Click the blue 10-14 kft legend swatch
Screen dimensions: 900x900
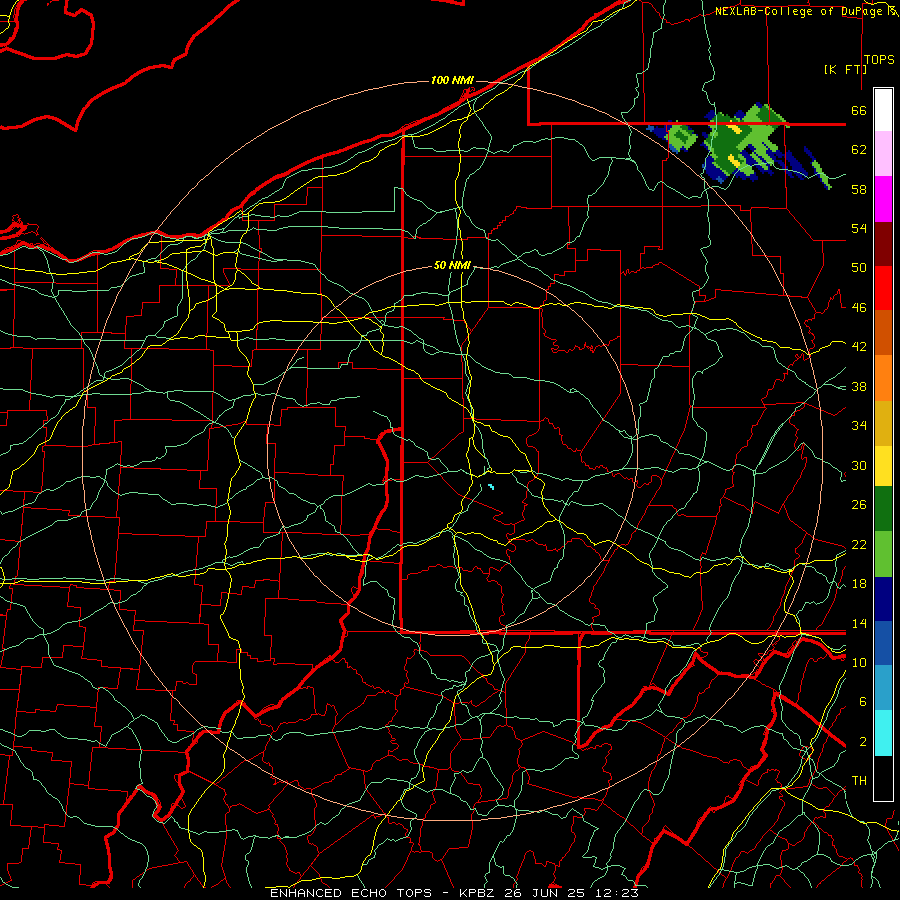click(883, 644)
